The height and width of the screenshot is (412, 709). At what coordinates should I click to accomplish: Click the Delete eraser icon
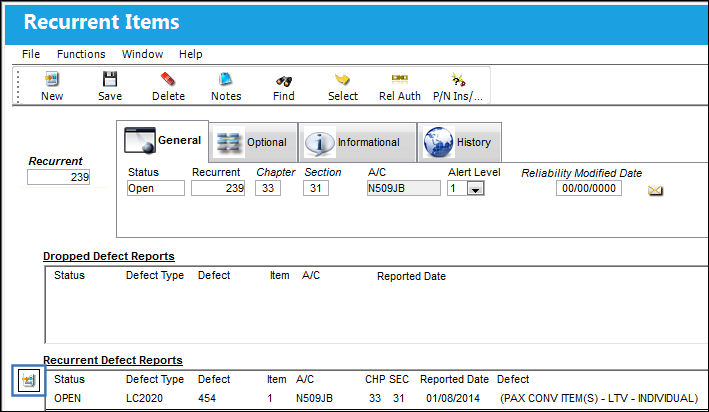pyautogui.click(x=168, y=80)
